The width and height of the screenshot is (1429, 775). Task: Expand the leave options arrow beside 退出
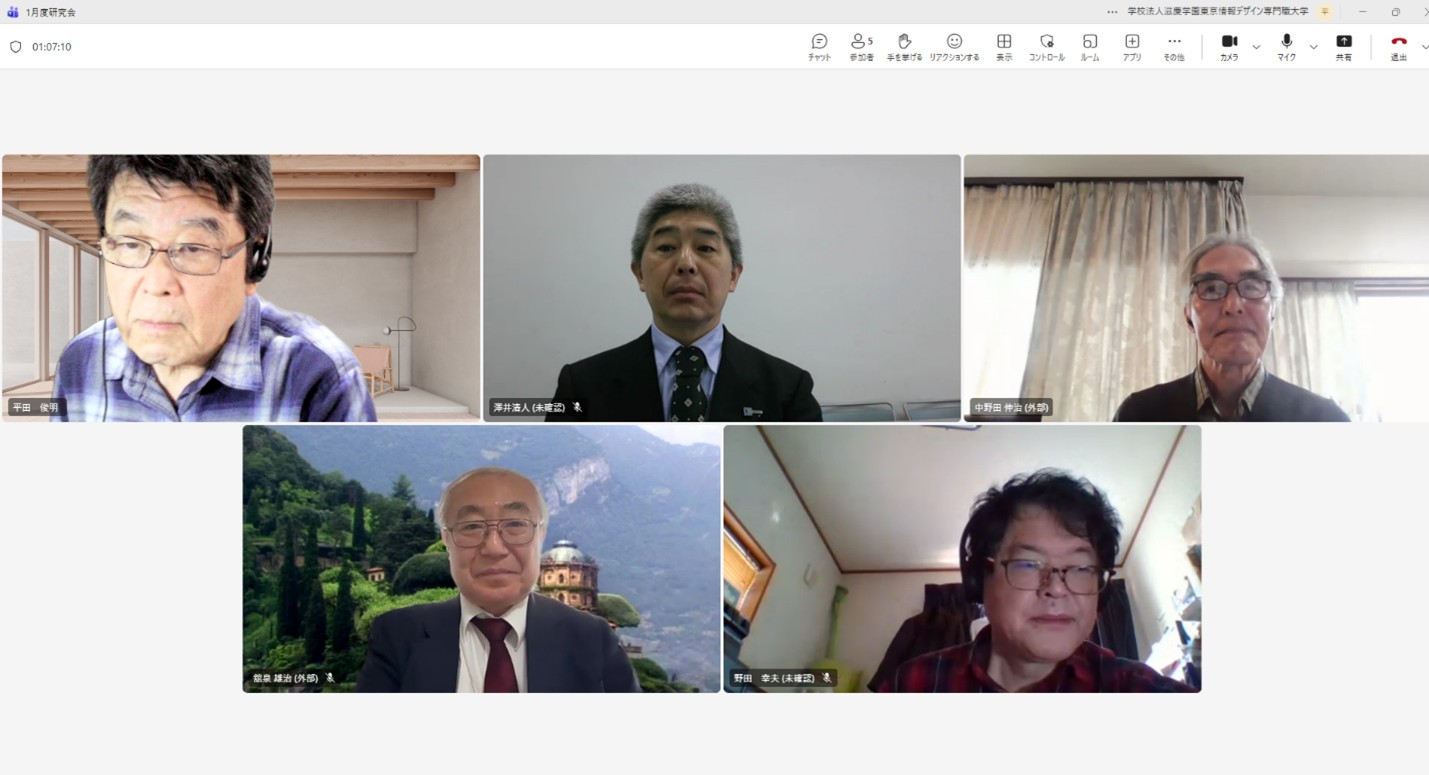1424,47
